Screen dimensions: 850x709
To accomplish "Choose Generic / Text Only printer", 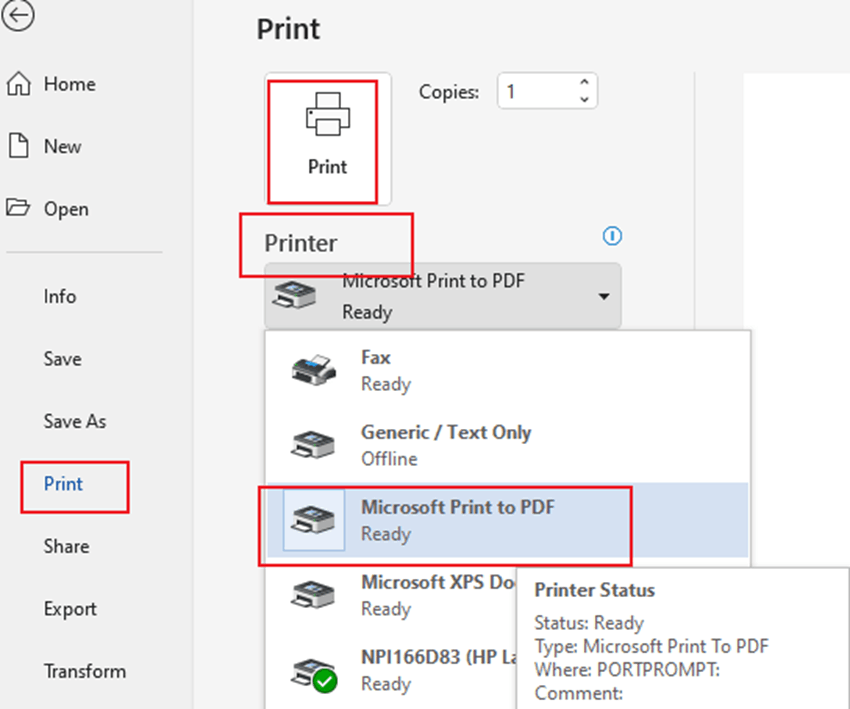I will point(508,445).
